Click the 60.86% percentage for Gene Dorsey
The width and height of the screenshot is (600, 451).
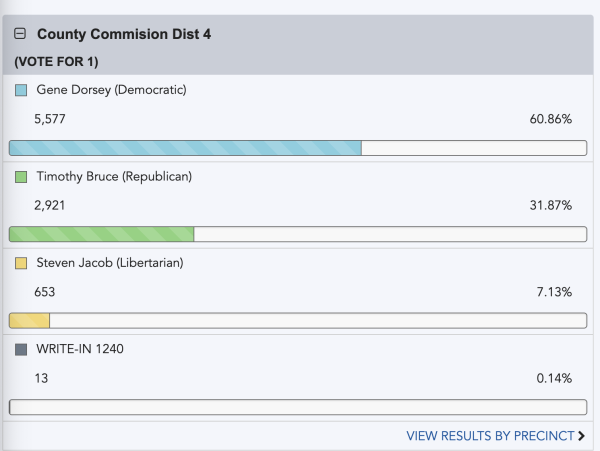point(550,120)
